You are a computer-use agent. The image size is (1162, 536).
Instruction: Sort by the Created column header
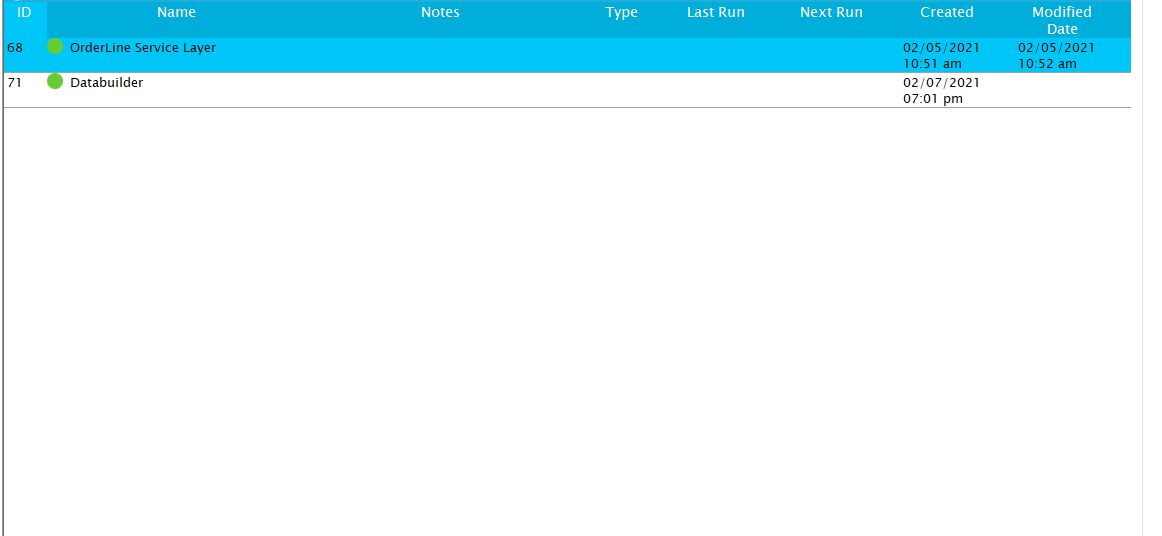tap(947, 13)
